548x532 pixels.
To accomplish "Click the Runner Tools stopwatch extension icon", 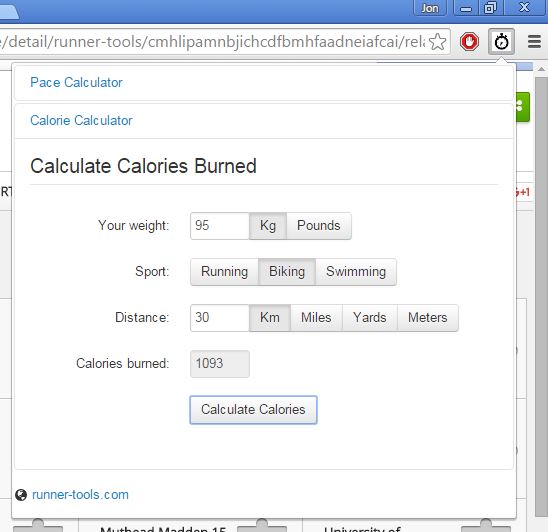I will 501,42.
